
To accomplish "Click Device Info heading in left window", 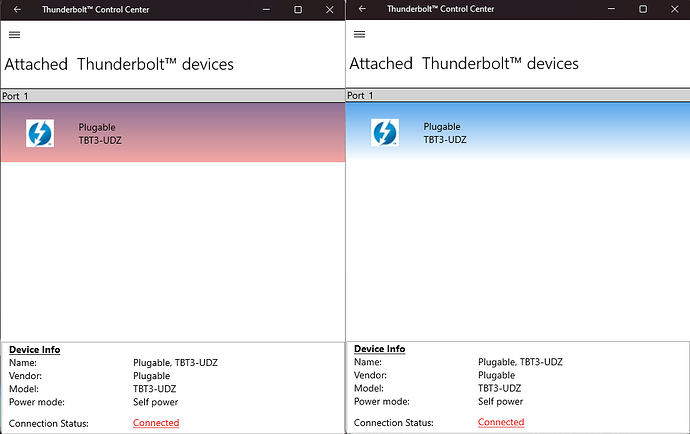I will coord(35,349).
